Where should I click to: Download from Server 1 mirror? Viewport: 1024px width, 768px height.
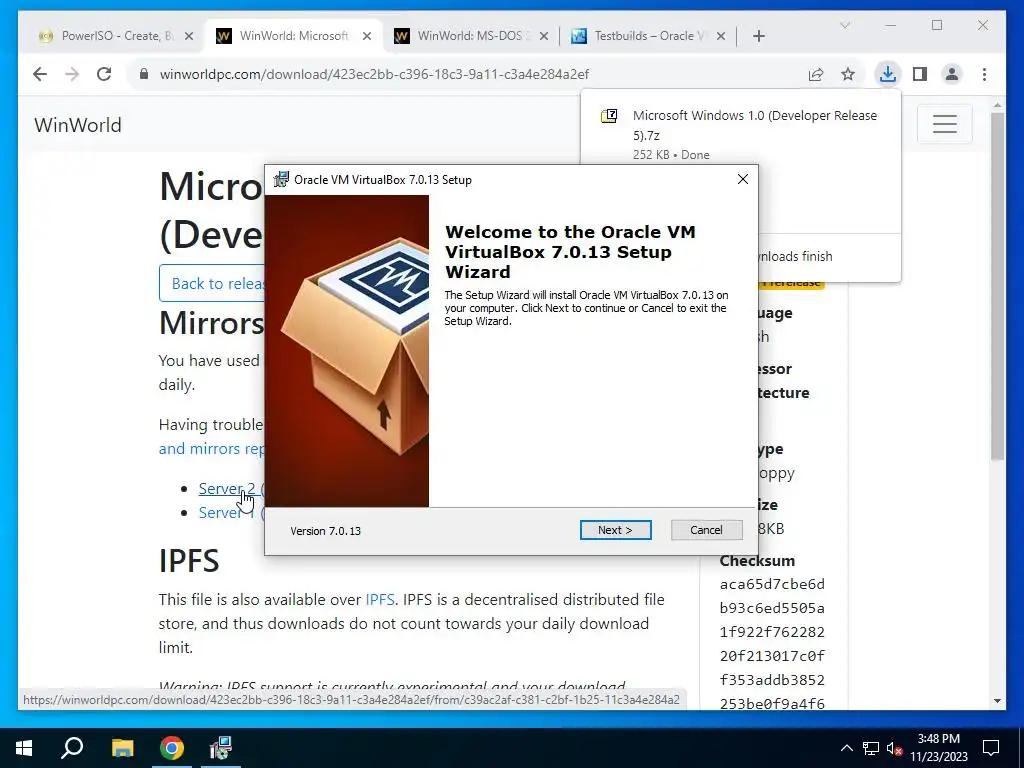(227, 513)
